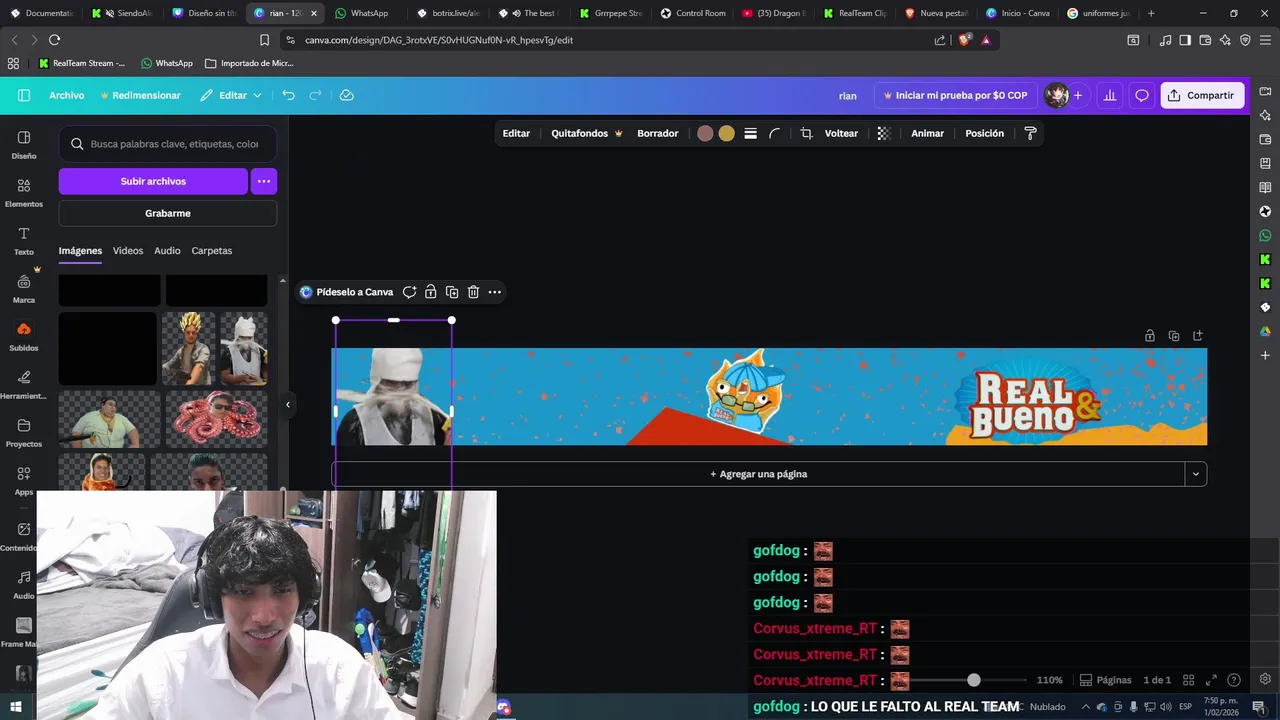This screenshot has width=1280, height=720.
Task: Open the Herramientas sidebar panel
Action: (24, 384)
